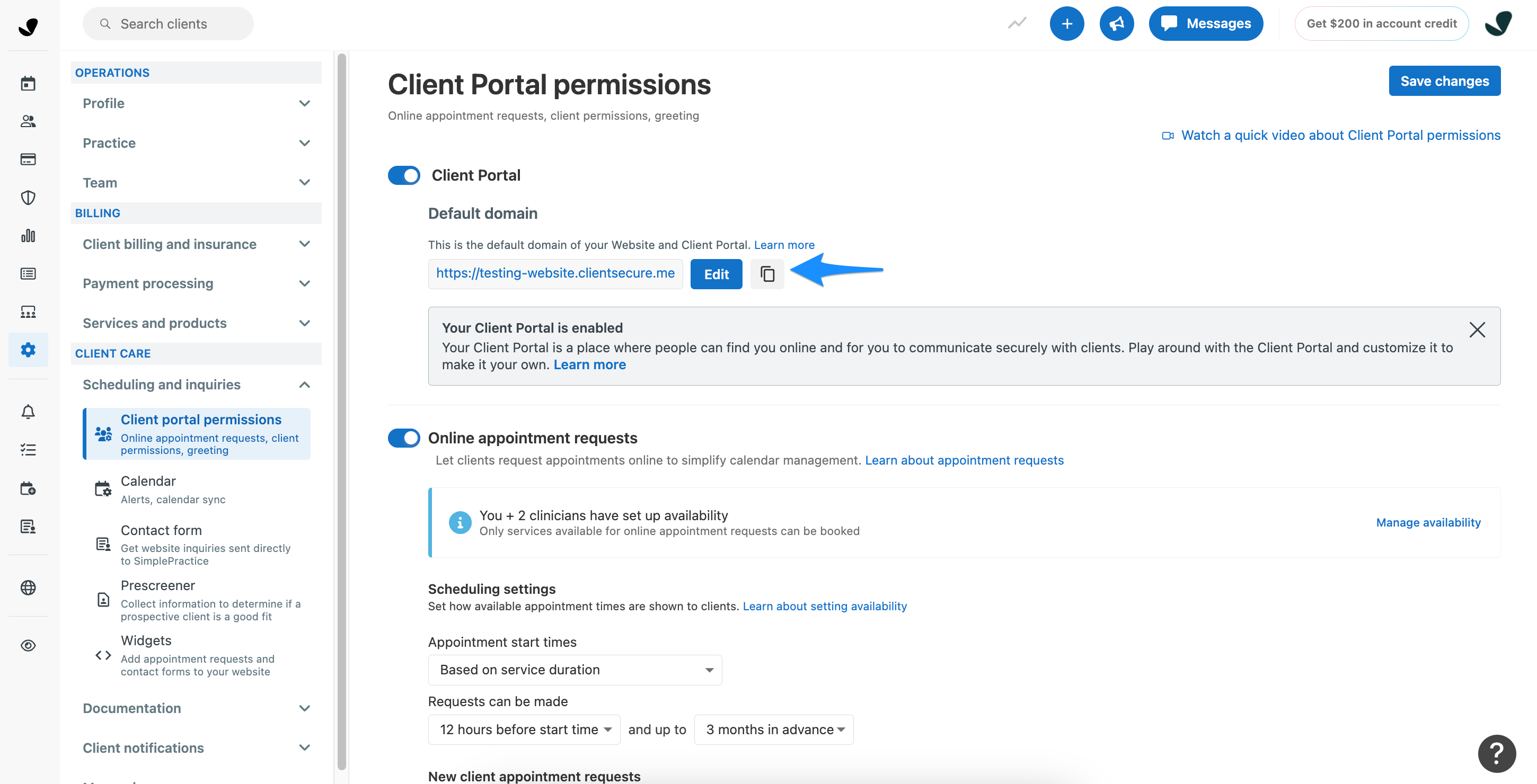Viewport: 1537px width, 784px height.
Task: Click Manage availability link
Action: [1428, 523]
